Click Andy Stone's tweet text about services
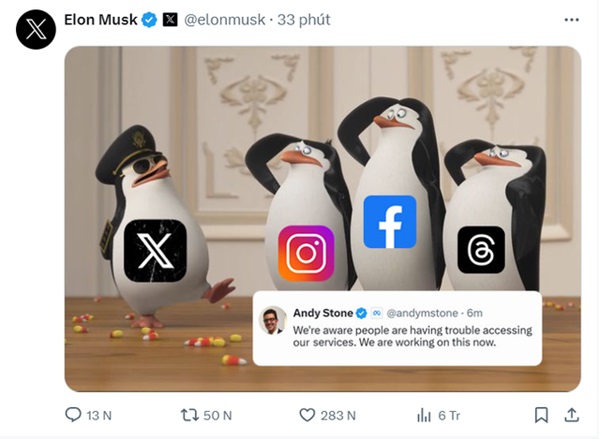 point(412,336)
